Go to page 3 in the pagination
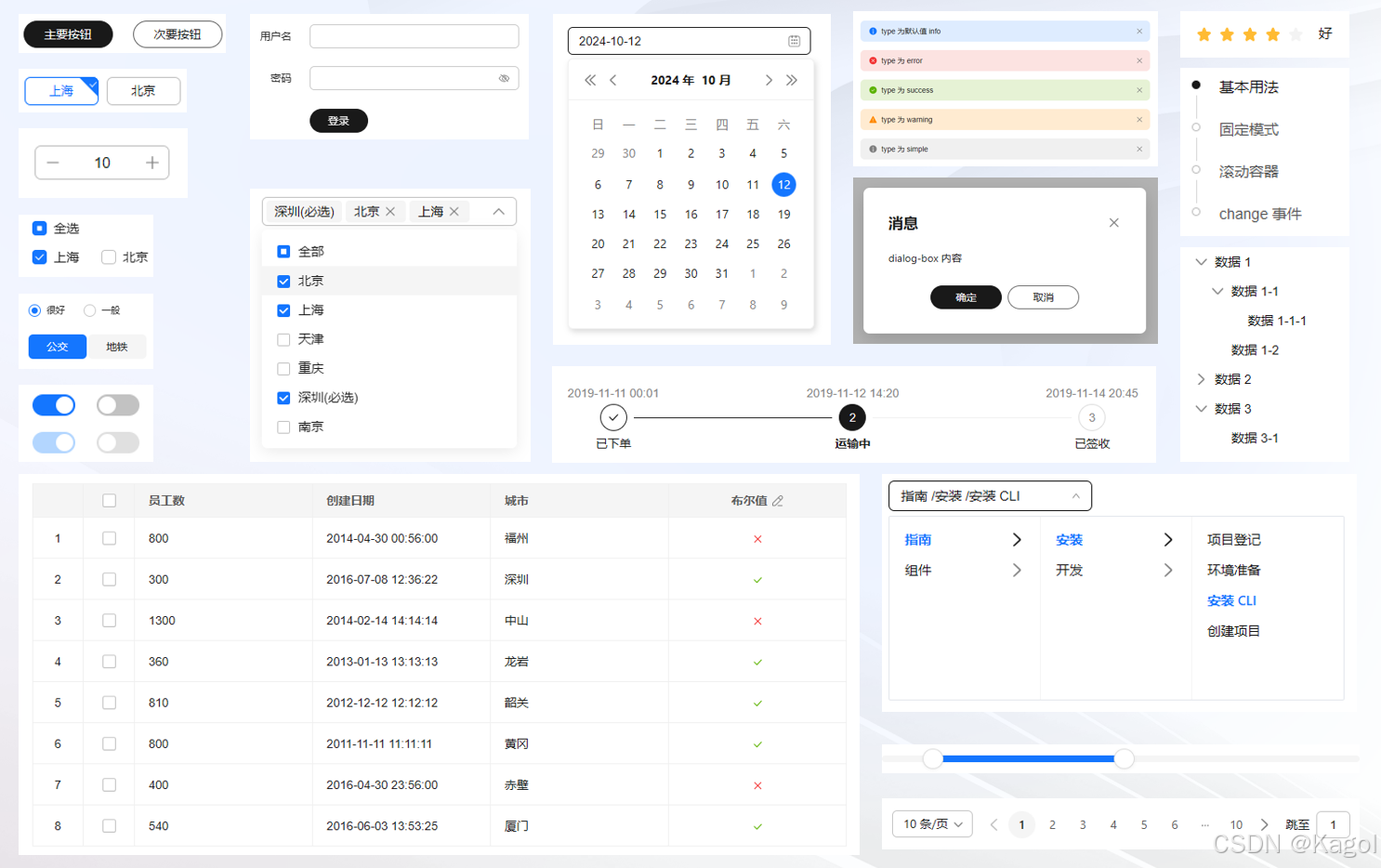 point(1082,824)
